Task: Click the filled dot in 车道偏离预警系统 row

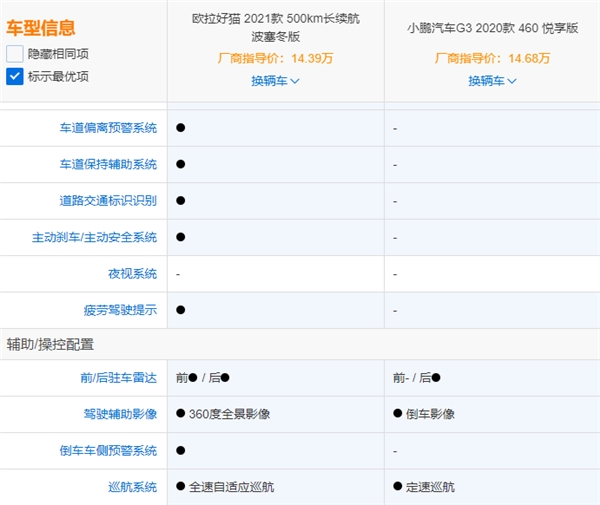Action: point(181,128)
